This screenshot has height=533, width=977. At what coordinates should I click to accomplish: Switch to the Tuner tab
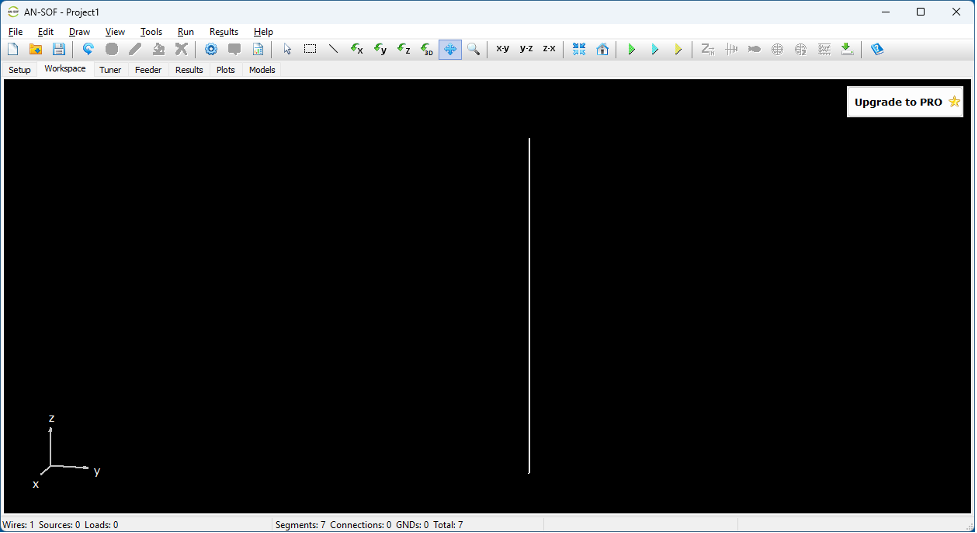pos(110,70)
